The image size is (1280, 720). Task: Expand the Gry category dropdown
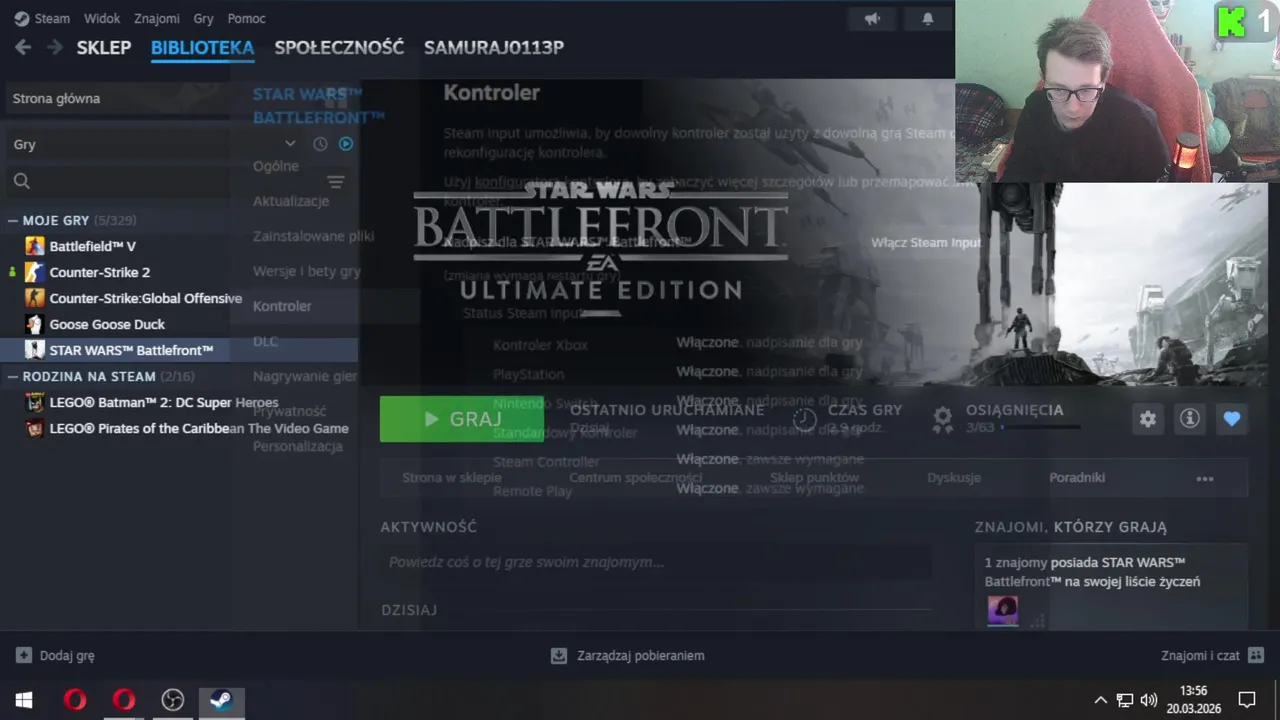(x=290, y=144)
